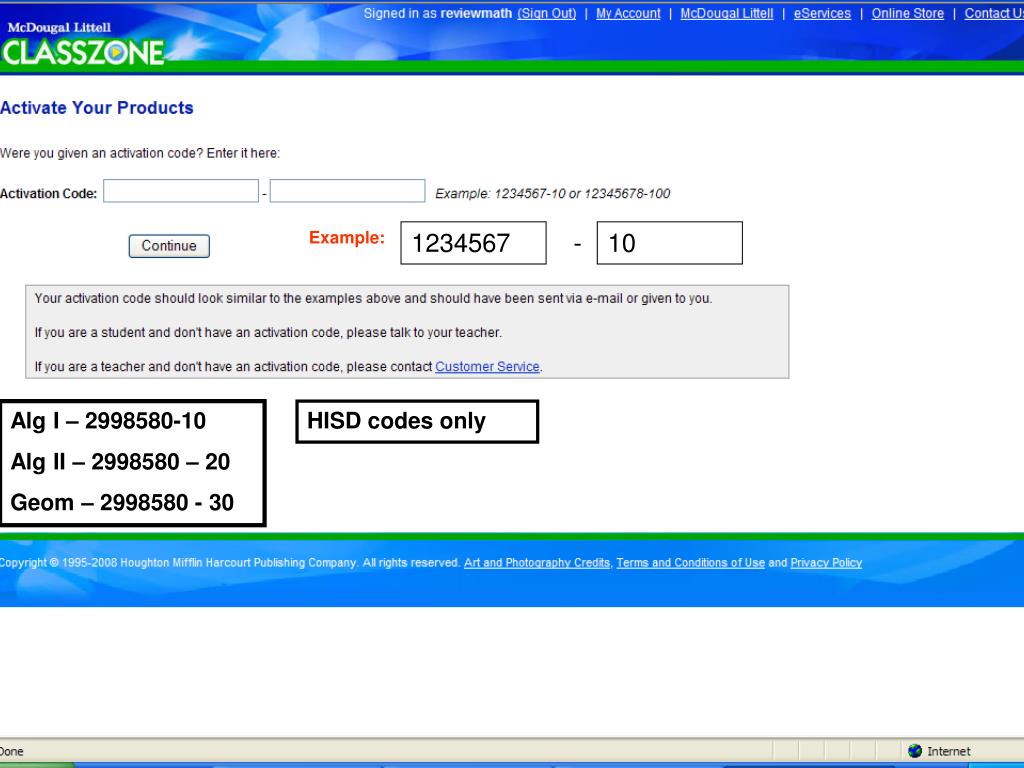Click the 'Done' status bar text
The height and width of the screenshot is (768, 1024).
[12, 752]
